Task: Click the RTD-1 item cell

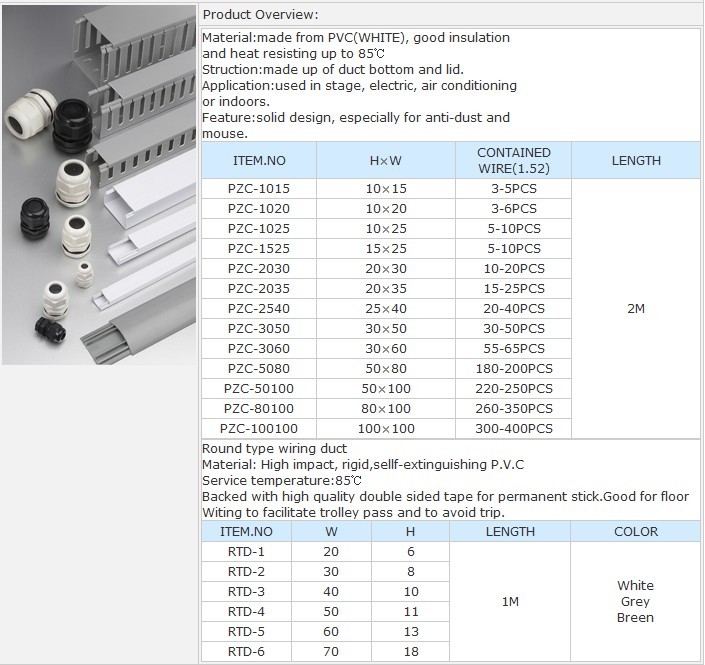Action: (246, 552)
